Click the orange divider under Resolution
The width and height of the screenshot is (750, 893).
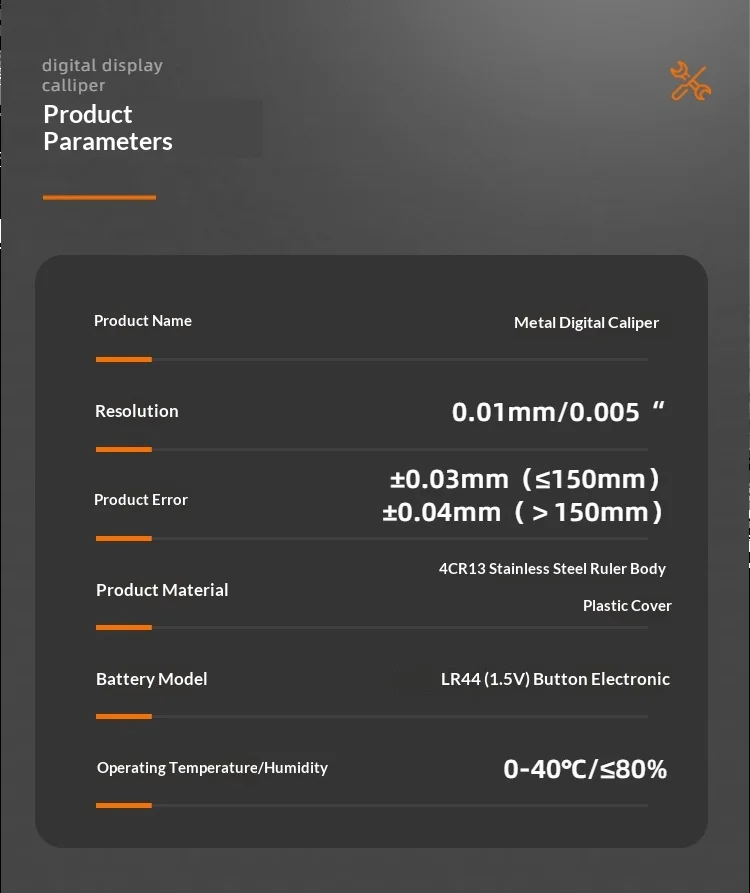[x=124, y=449]
